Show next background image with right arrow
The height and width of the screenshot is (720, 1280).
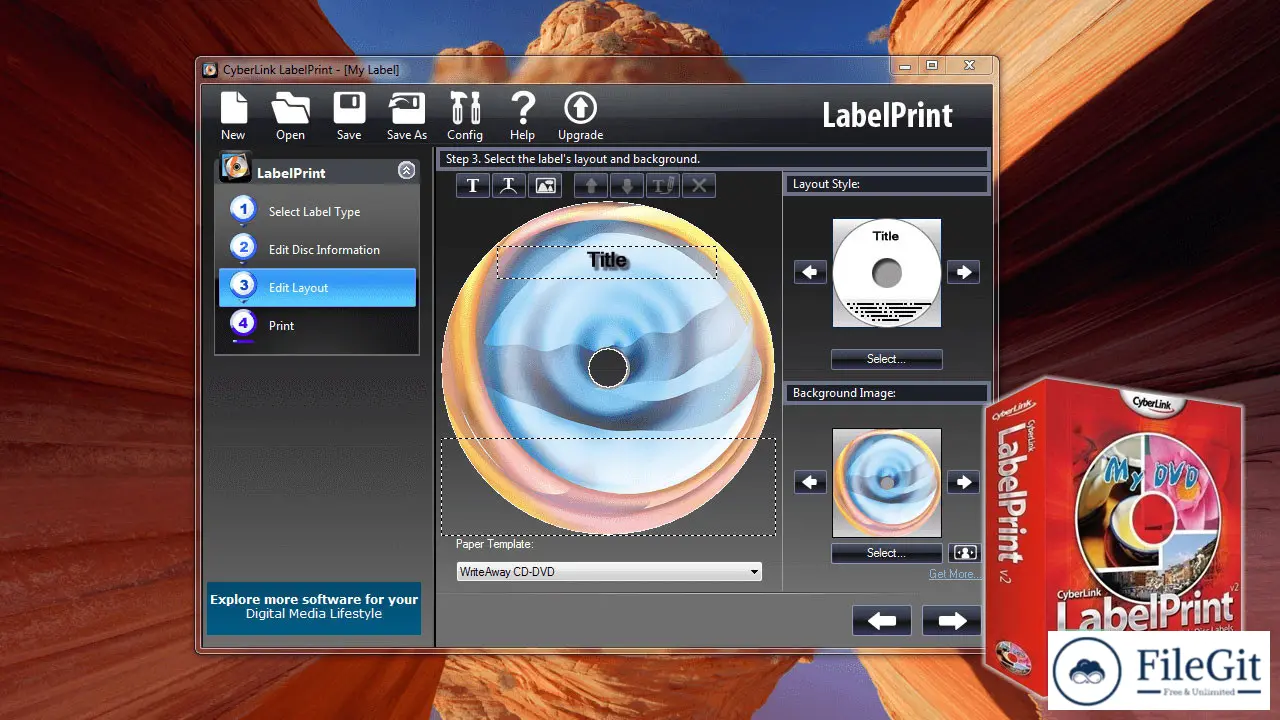tap(963, 482)
